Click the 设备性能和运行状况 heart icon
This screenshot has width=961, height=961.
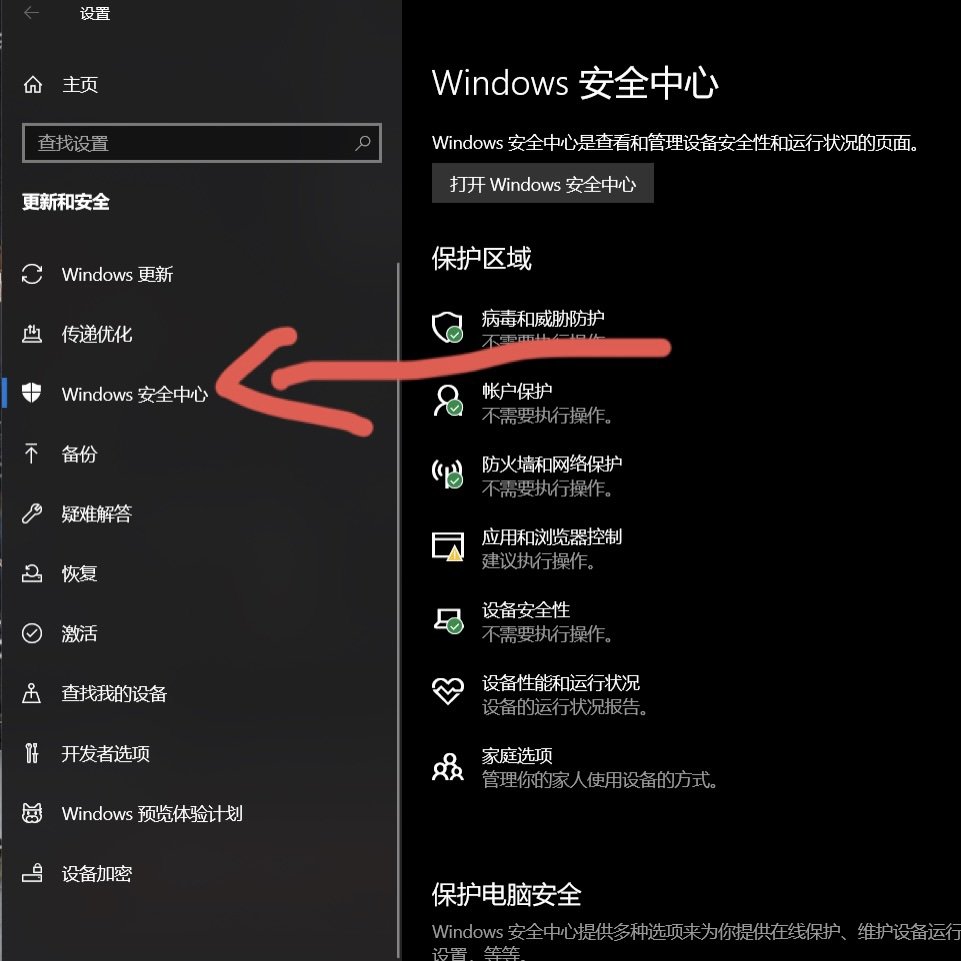(x=447, y=692)
